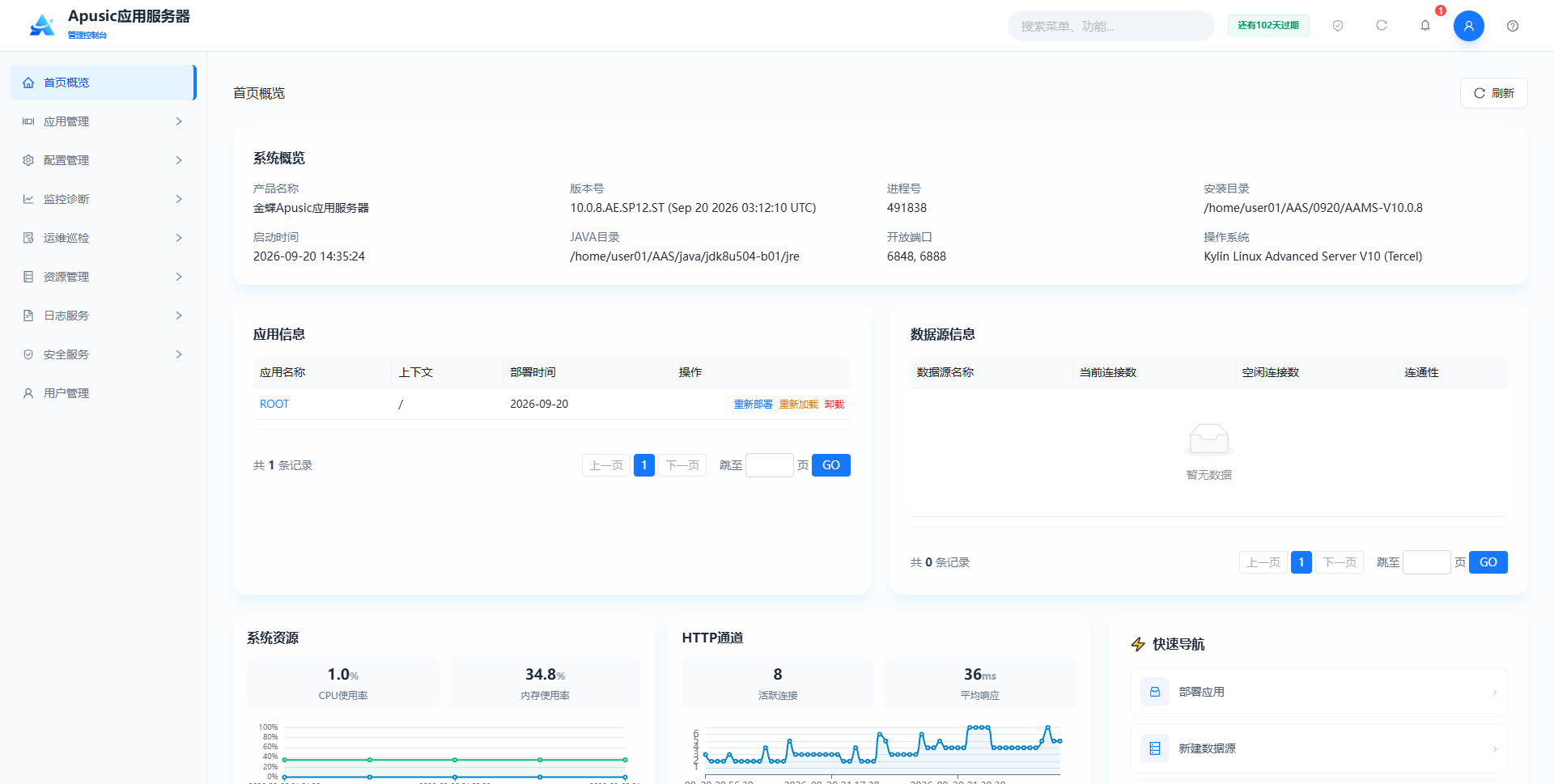Click the 监控诊断 chart icon

click(x=28, y=199)
